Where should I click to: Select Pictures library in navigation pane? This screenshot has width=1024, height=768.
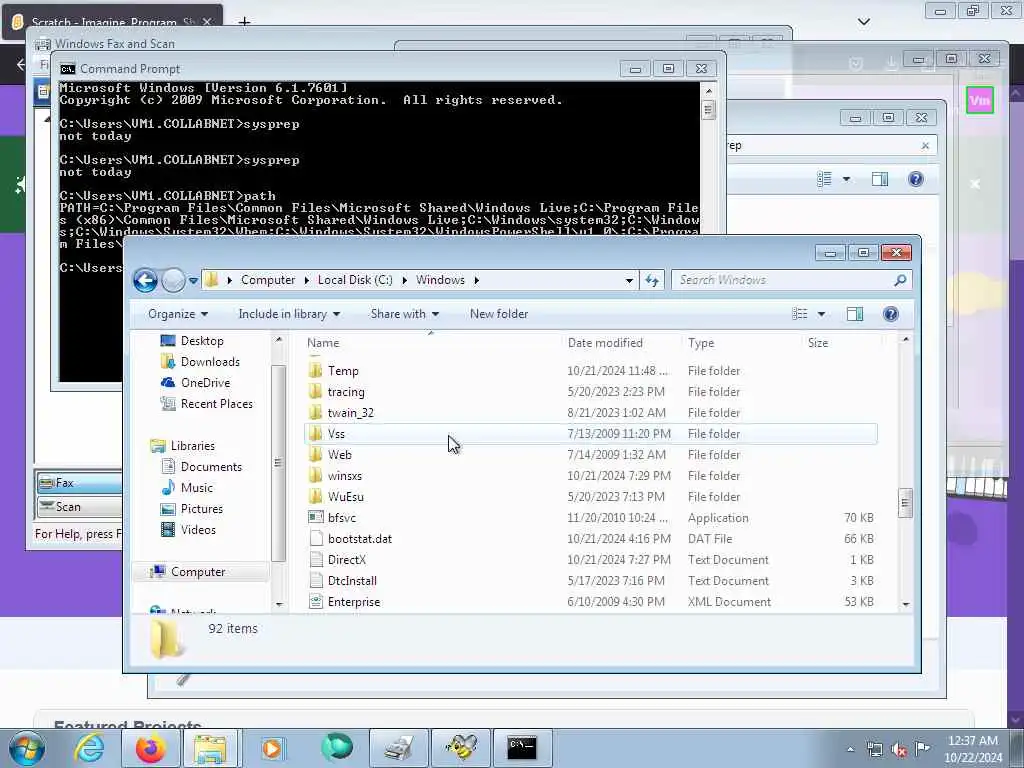pyautogui.click(x=201, y=509)
